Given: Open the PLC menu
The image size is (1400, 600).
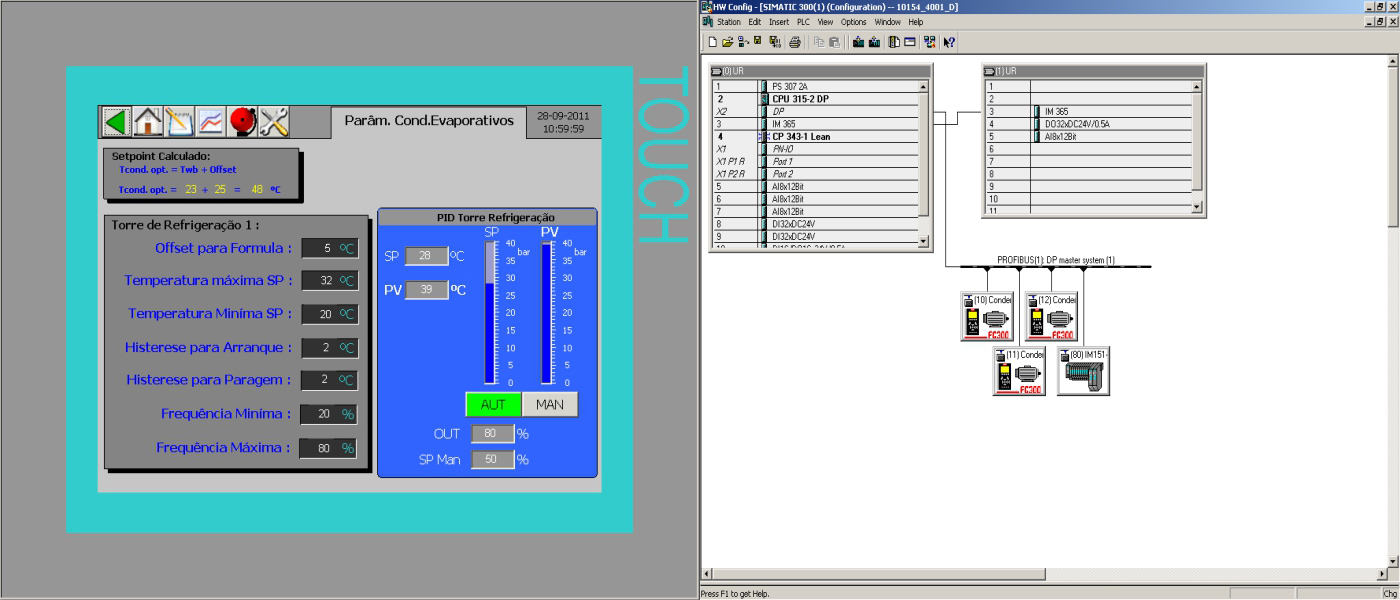Looking at the screenshot, I should click(x=803, y=21).
